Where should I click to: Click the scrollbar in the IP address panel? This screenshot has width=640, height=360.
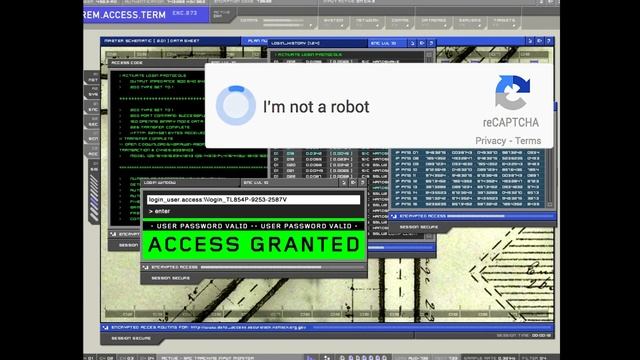point(550,178)
